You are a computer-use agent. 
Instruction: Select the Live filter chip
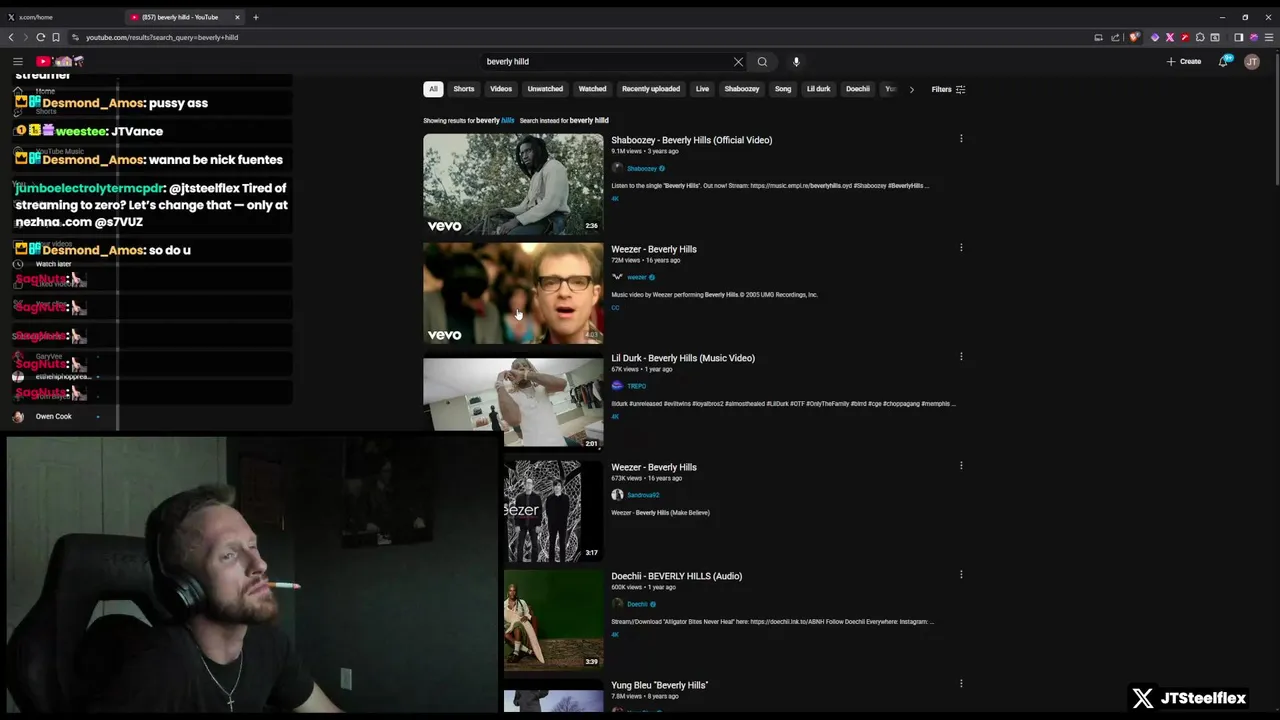[x=702, y=89]
